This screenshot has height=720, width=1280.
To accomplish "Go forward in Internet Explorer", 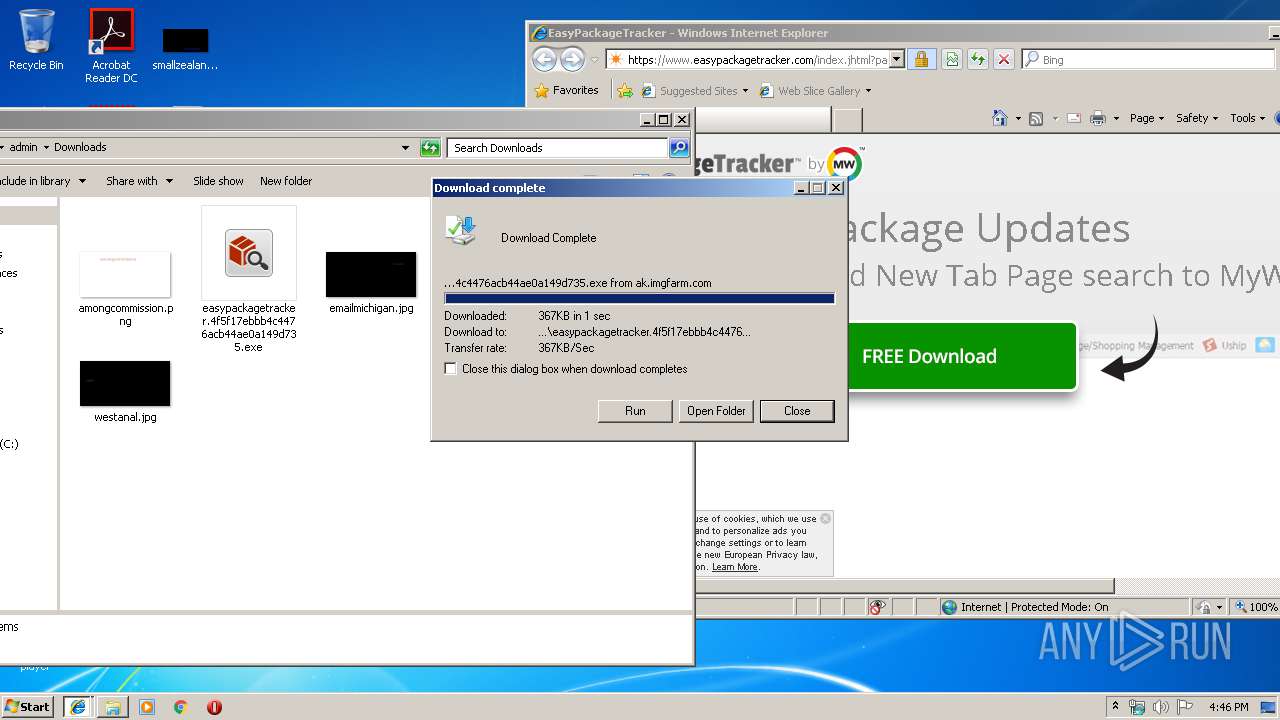I will click(572, 60).
